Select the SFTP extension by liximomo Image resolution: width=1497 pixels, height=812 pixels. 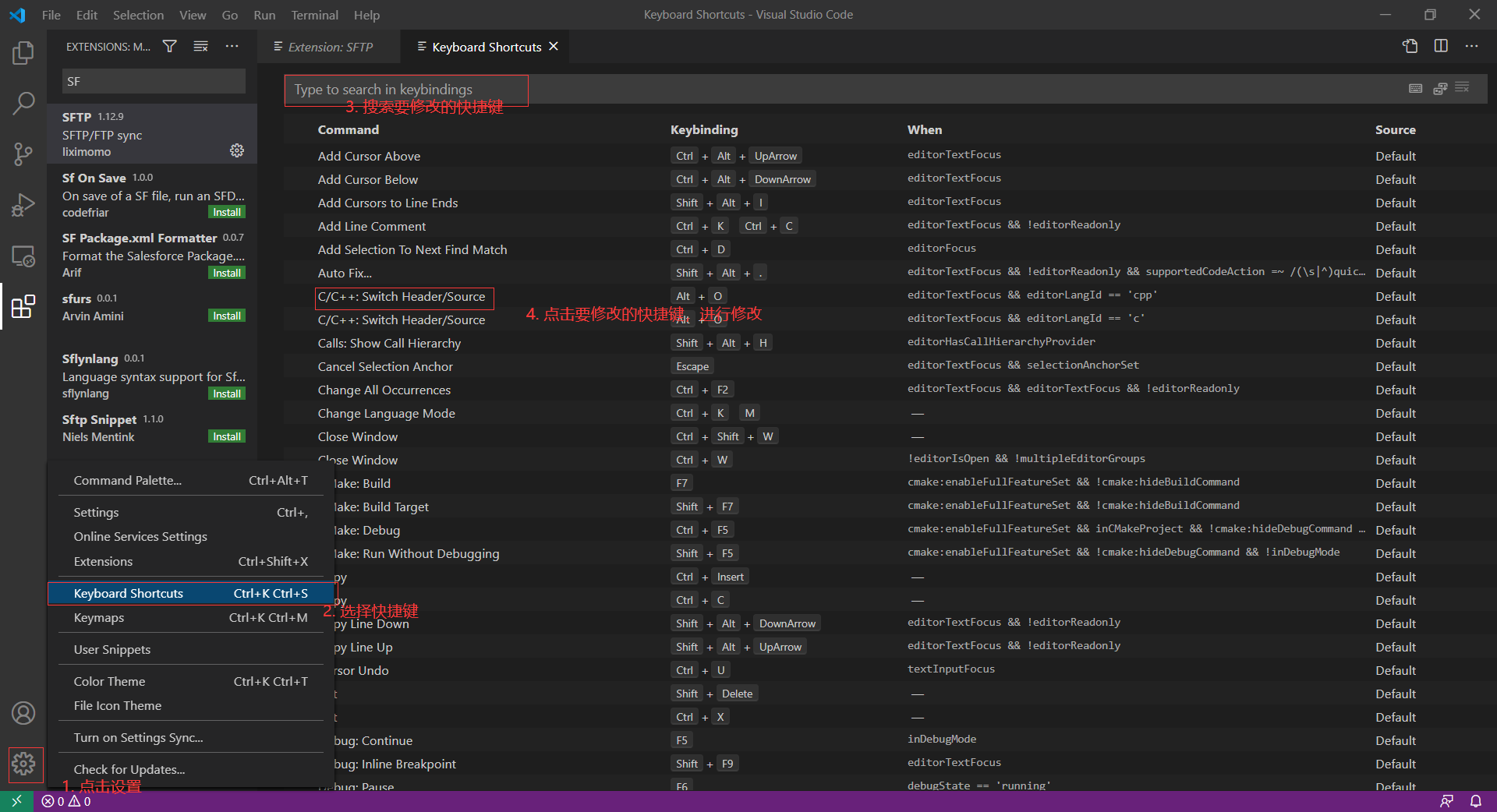[x=152, y=134]
